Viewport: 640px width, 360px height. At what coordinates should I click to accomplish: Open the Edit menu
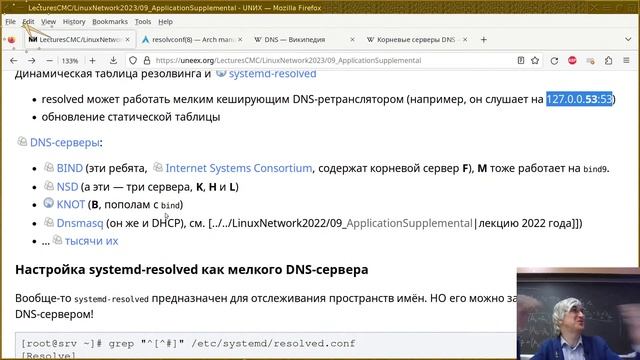coord(28,22)
